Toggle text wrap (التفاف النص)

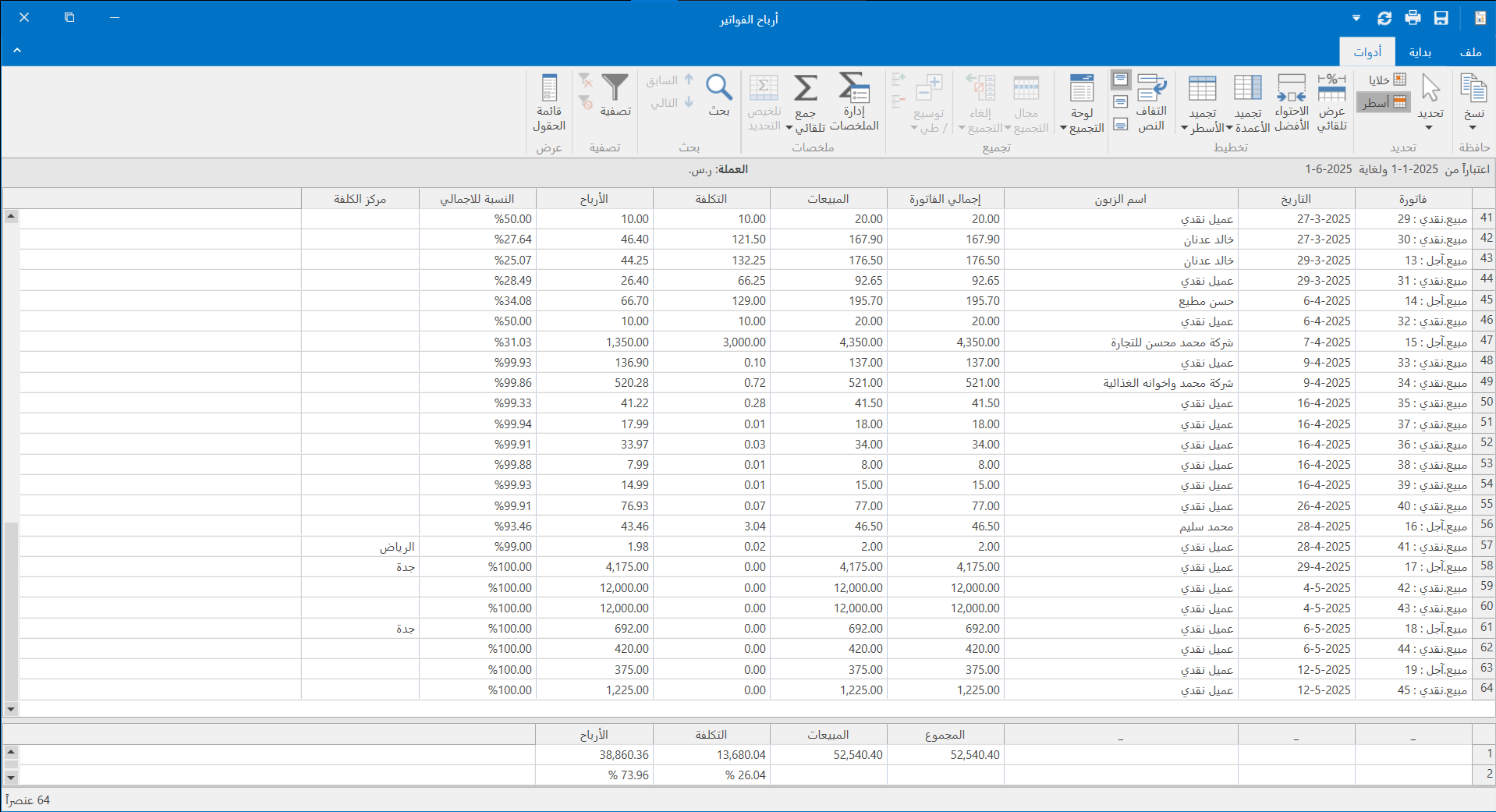coord(1151,101)
